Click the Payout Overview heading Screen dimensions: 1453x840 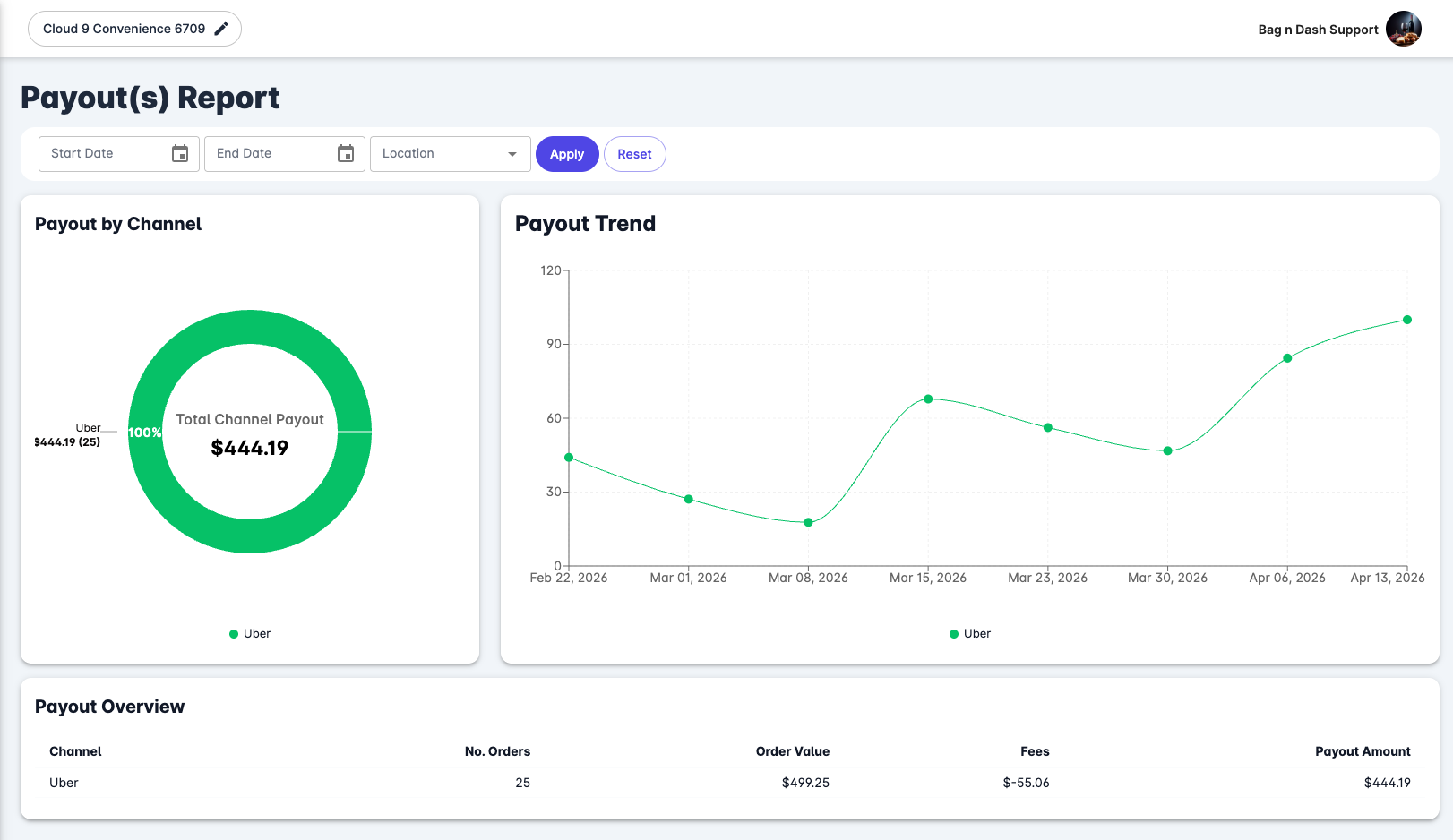(x=109, y=707)
